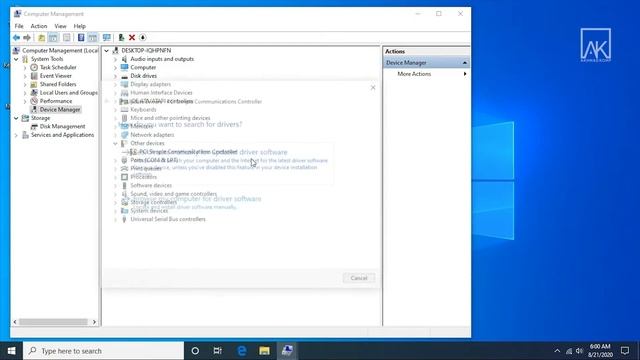
Task: Expand the Shared Folders node
Action: (25, 84)
